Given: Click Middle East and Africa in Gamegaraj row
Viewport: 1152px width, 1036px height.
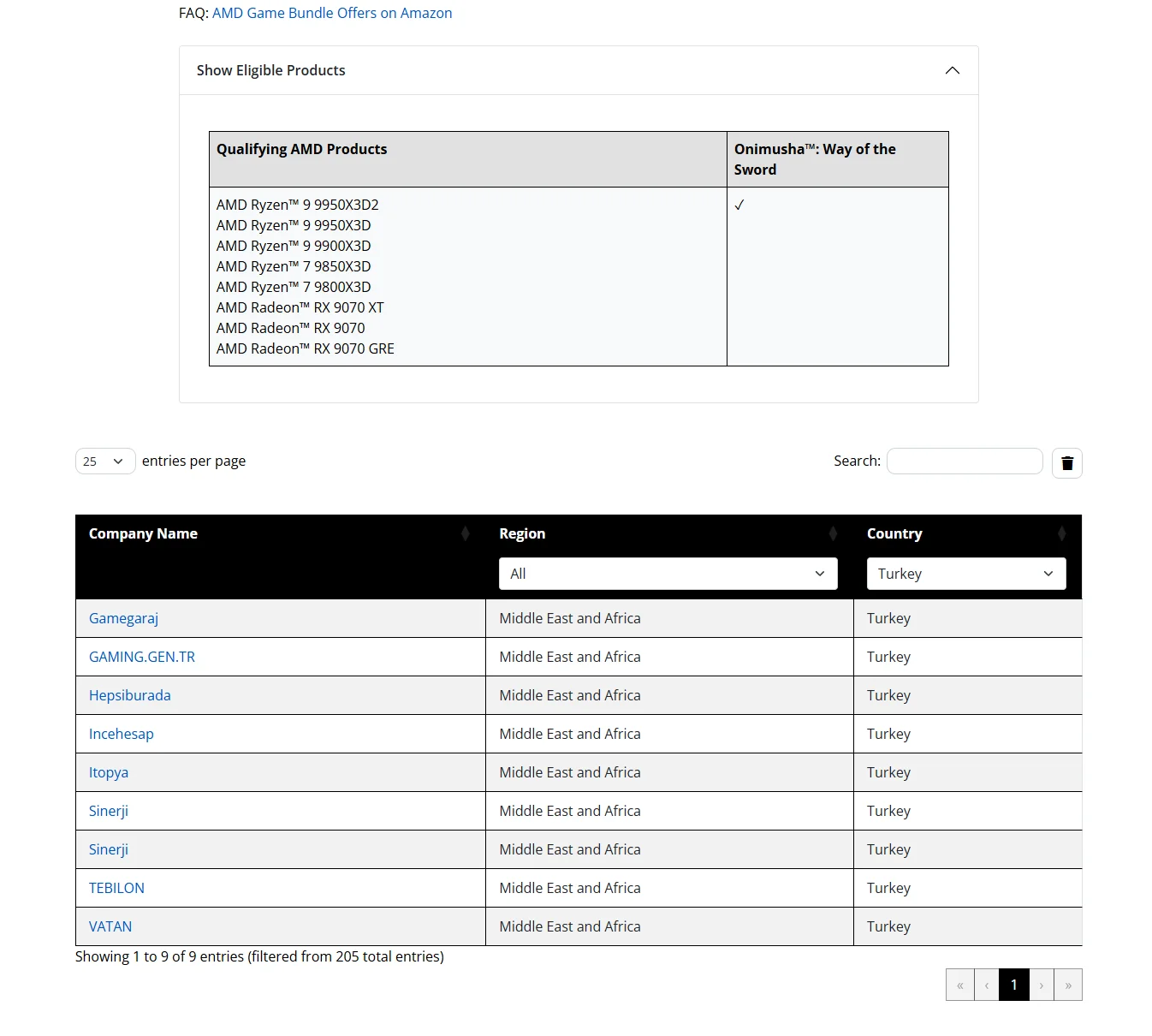Looking at the screenshot, I should pyautogui.click(x=570, y=618).
